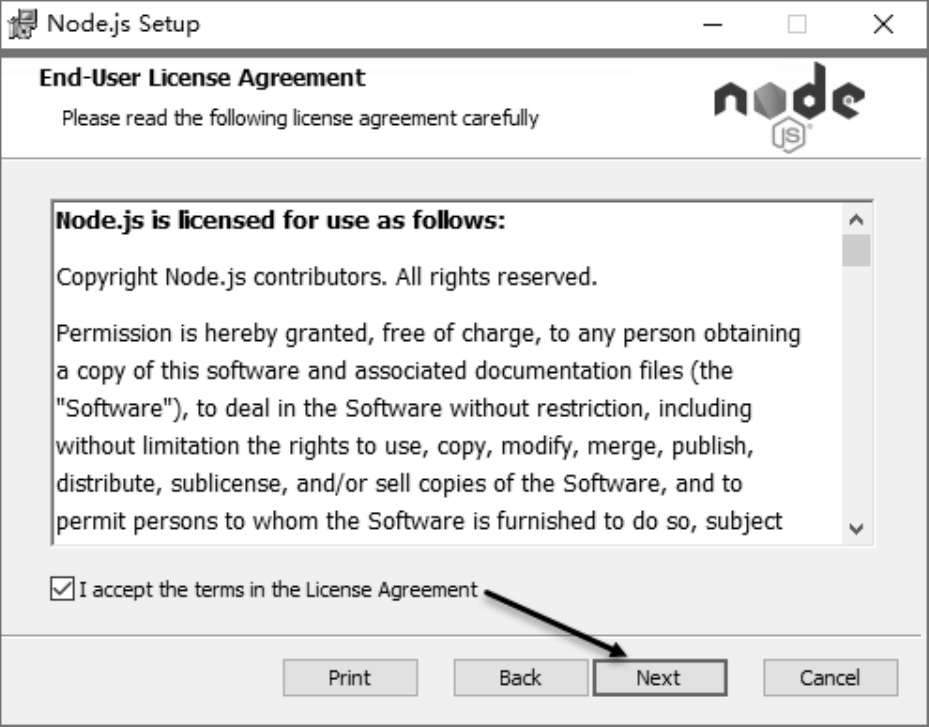Click the "End-User License Agreement" heading

click(202, 77)
